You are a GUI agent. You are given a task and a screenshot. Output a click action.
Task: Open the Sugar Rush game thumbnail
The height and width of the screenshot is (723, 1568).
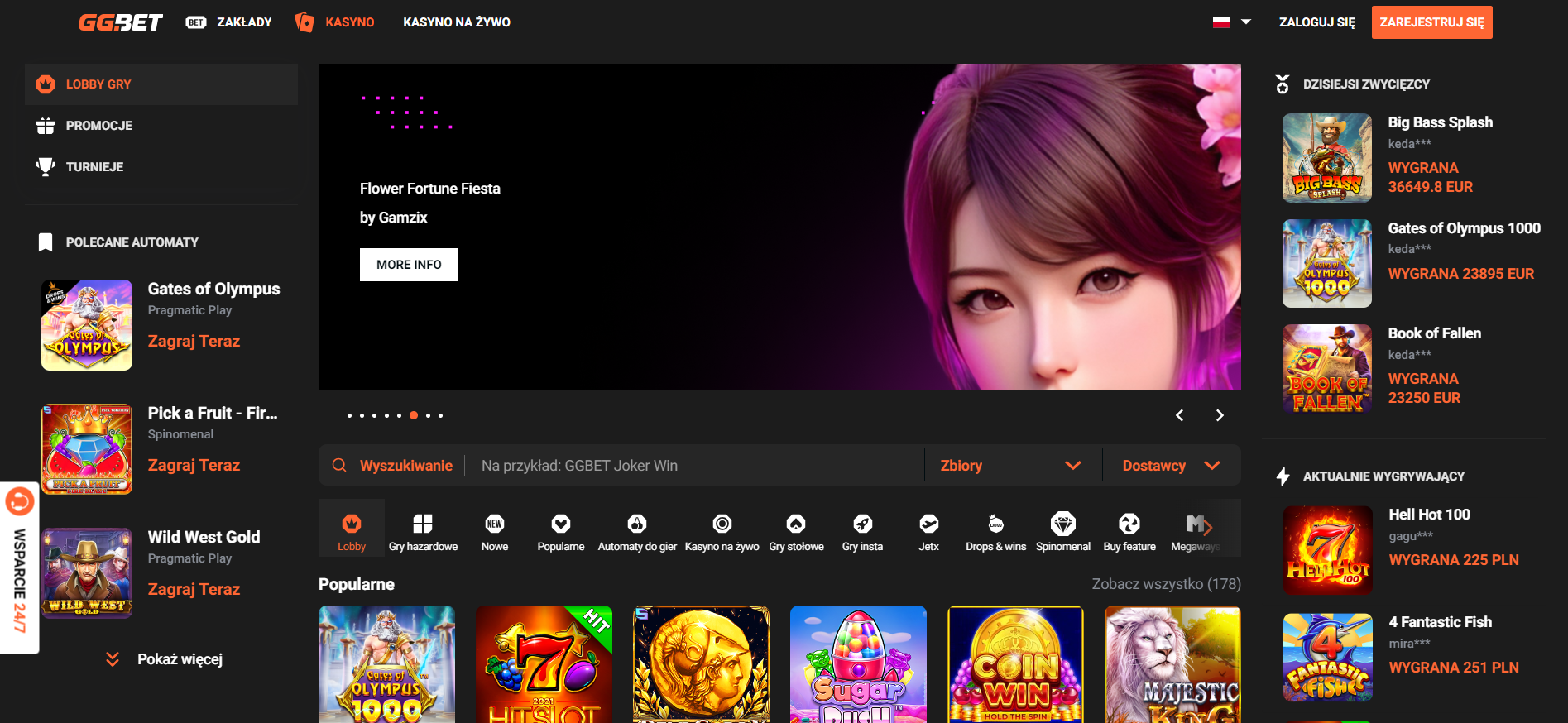(x=858, y=664)
